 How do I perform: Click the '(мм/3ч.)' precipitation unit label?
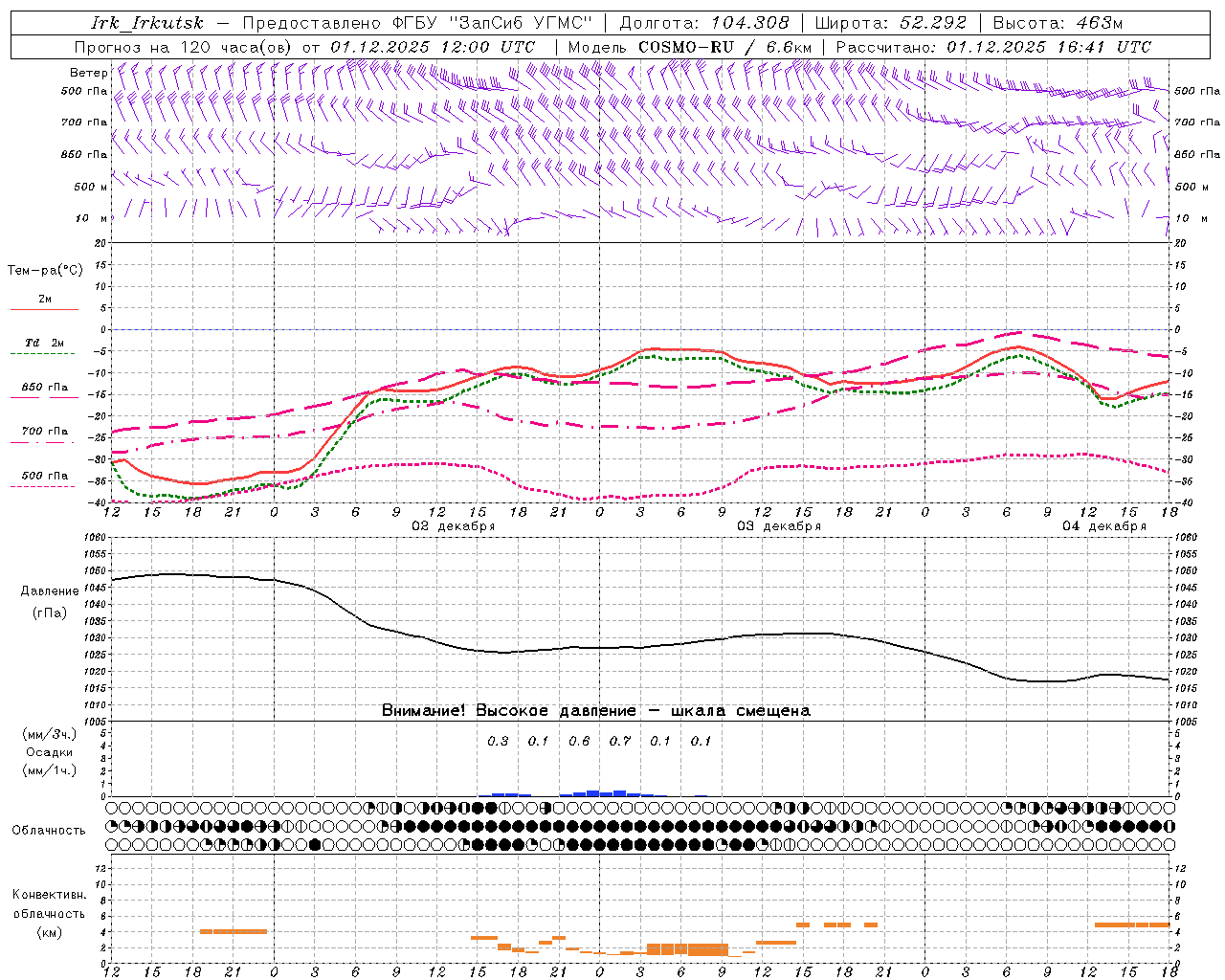point(49,734)
